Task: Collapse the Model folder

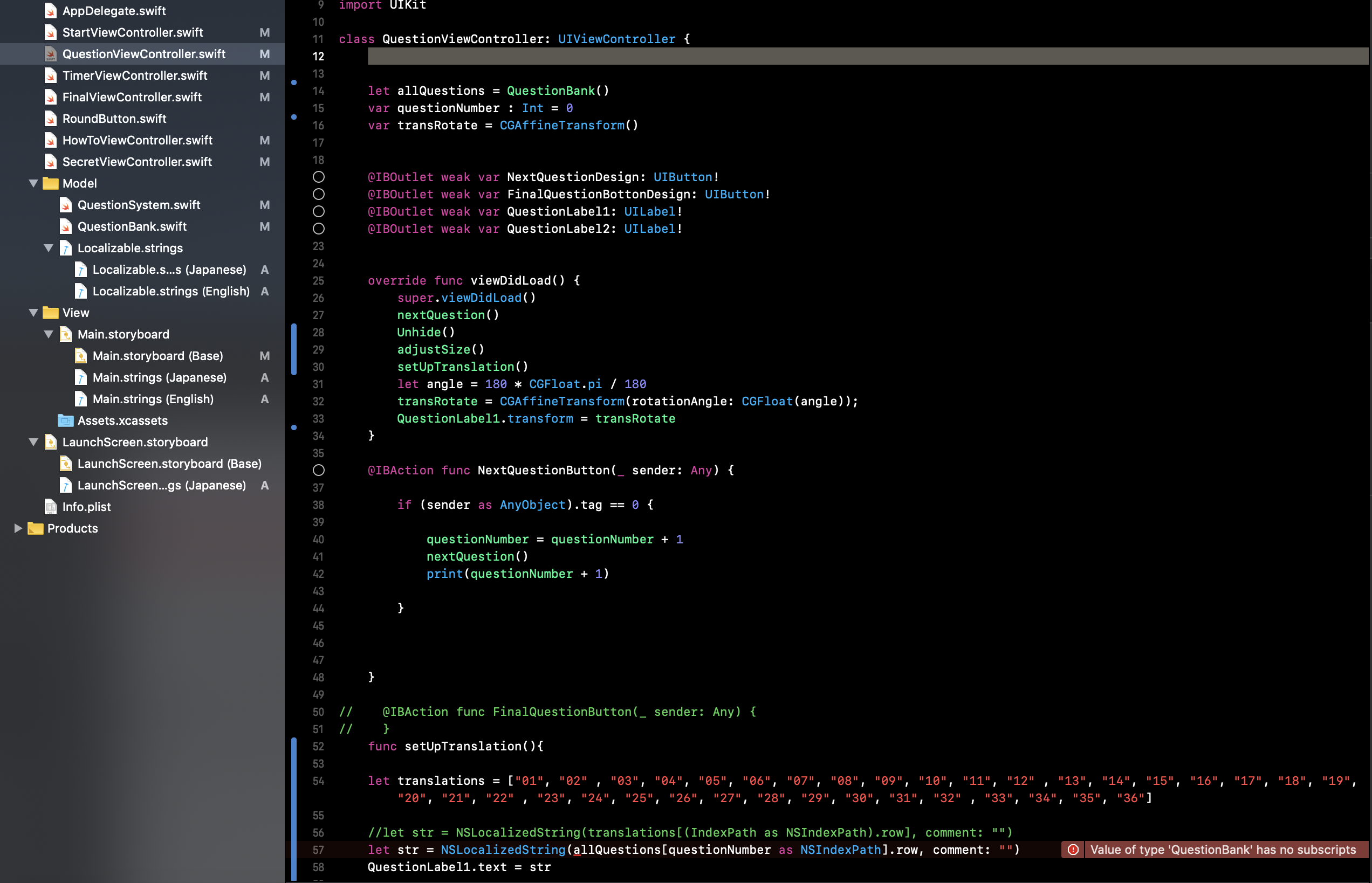Action: (33, 183)
